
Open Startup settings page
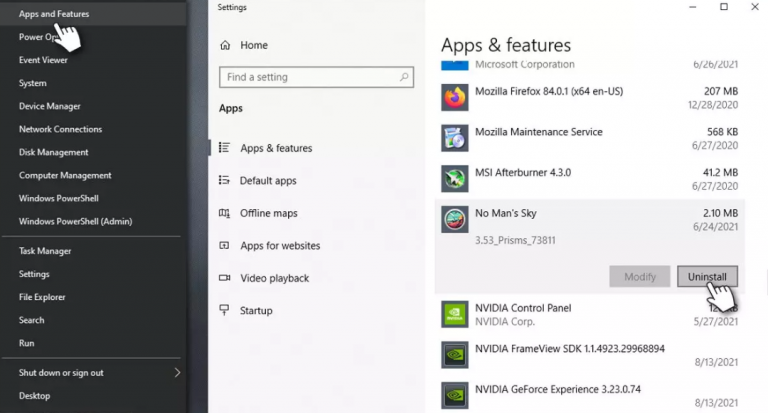256,311
